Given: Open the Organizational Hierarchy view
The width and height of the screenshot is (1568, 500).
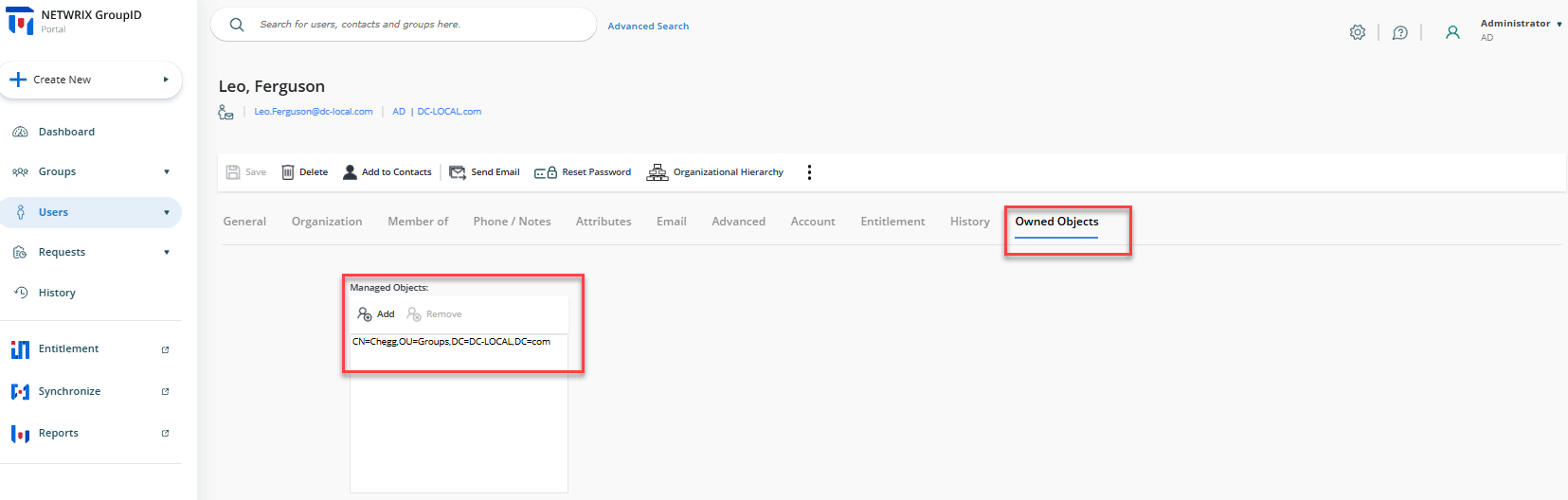Looking at the screenshot, I should (x=715, y=172).
